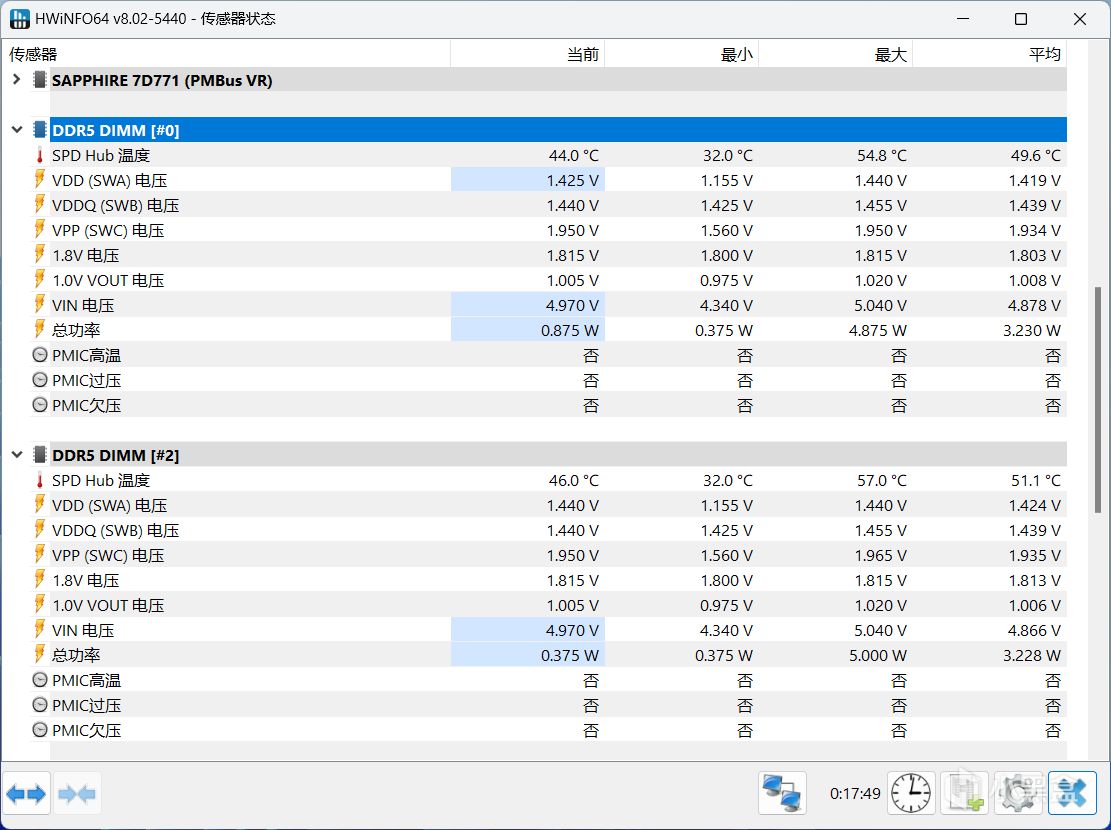Click the clock reset timer icon
This screenshot has height=830, width=1111.
pos(910,792)
